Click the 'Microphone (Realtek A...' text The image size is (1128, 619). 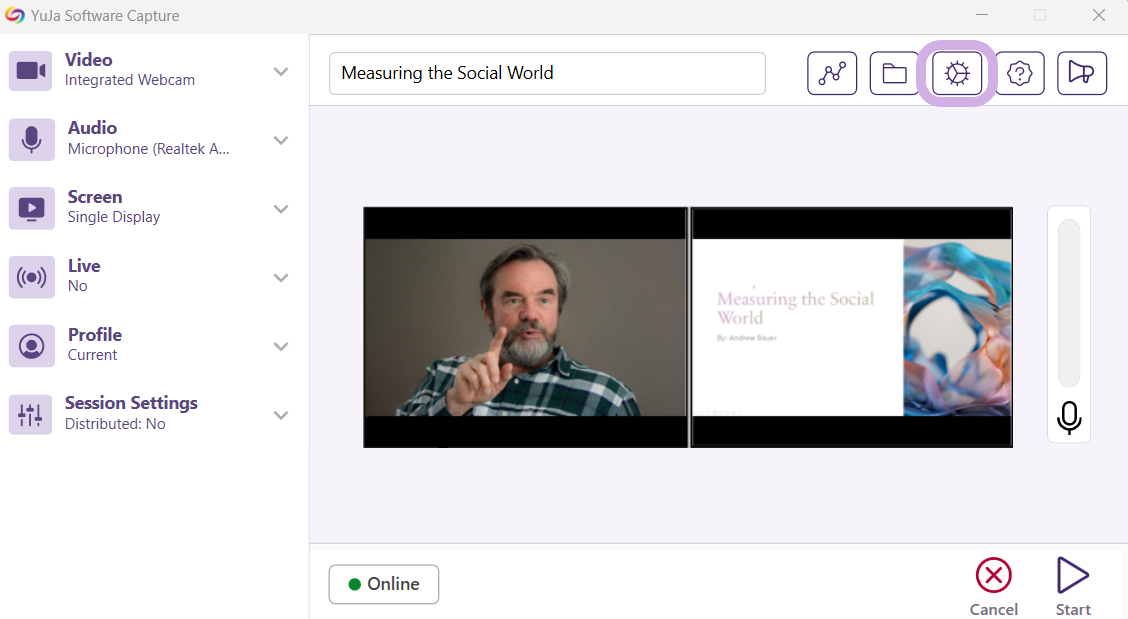(x=148, y=149)
